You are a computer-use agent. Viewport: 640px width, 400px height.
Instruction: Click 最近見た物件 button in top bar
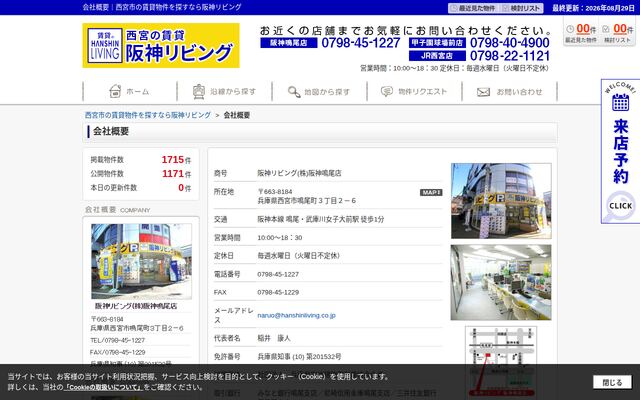pyautogui.click(x=473, y=8)
